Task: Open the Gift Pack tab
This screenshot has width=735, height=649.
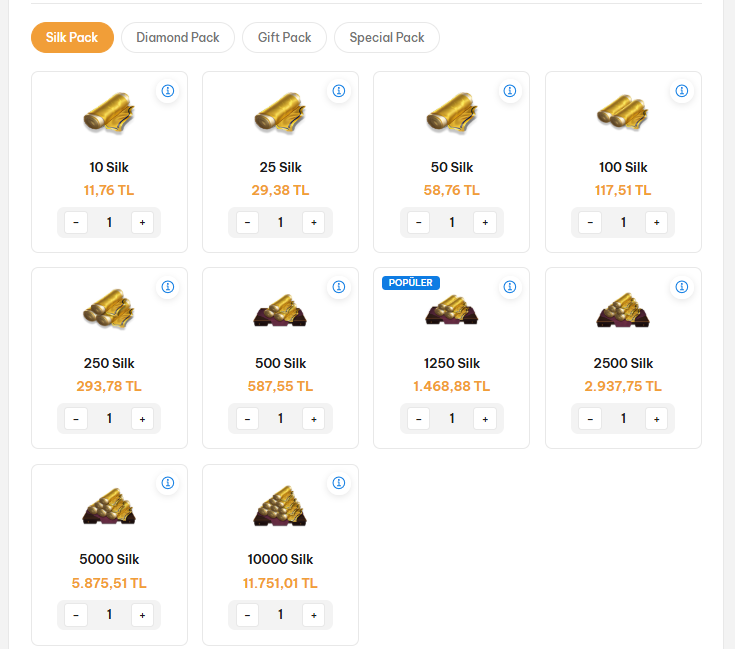Action: tap(285, 38)
